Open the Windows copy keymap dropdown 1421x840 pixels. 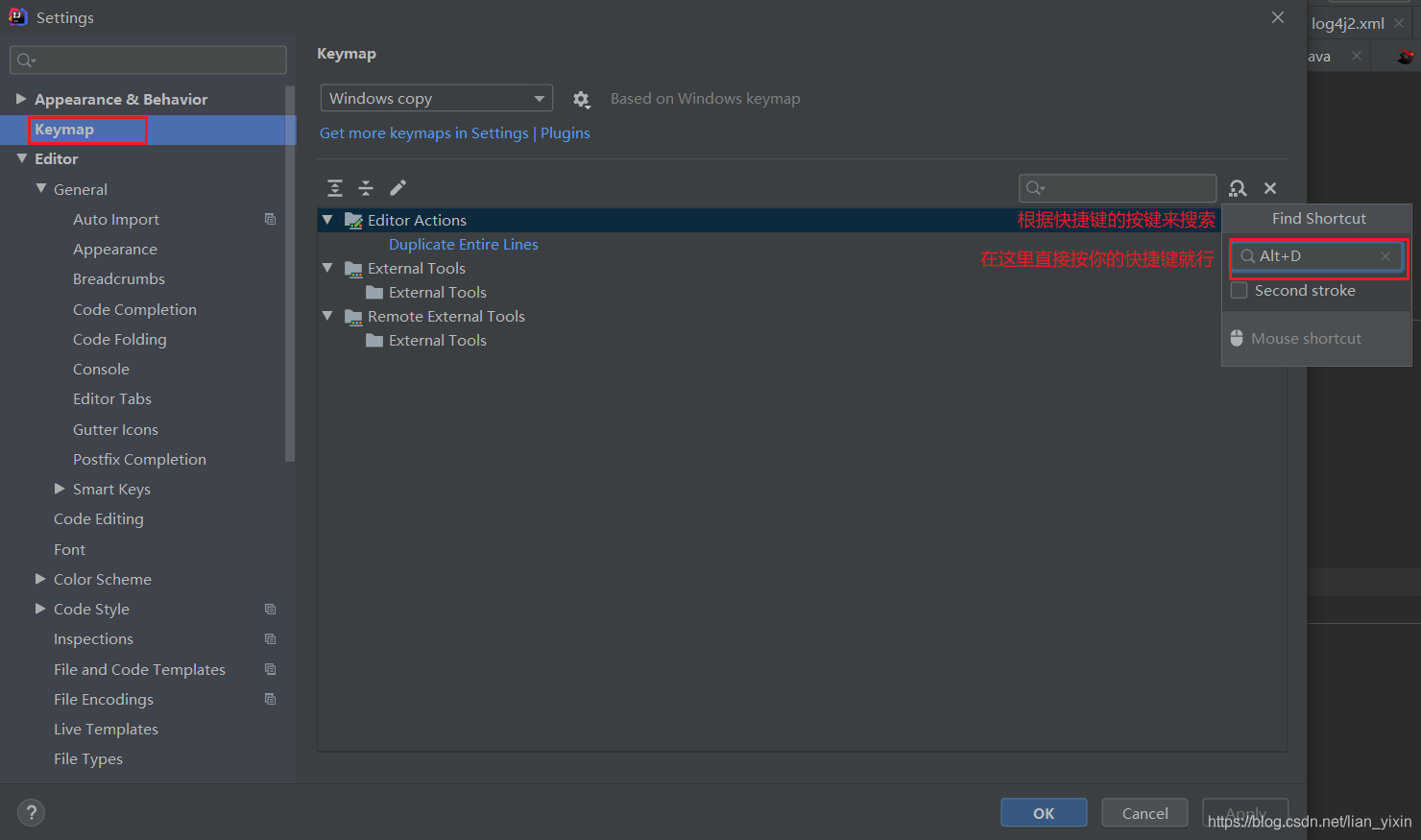pos(436,98)
